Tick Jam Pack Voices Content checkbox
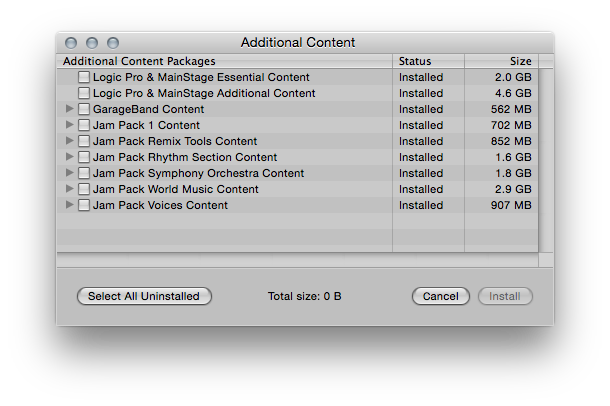 [x=84, y=205]
